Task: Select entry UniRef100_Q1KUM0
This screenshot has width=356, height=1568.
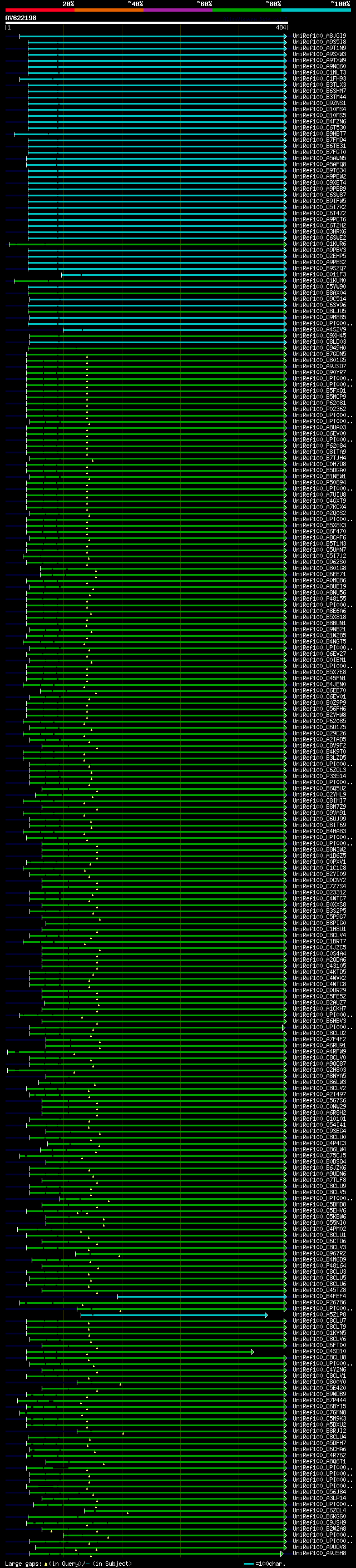Action: (319, 280)
